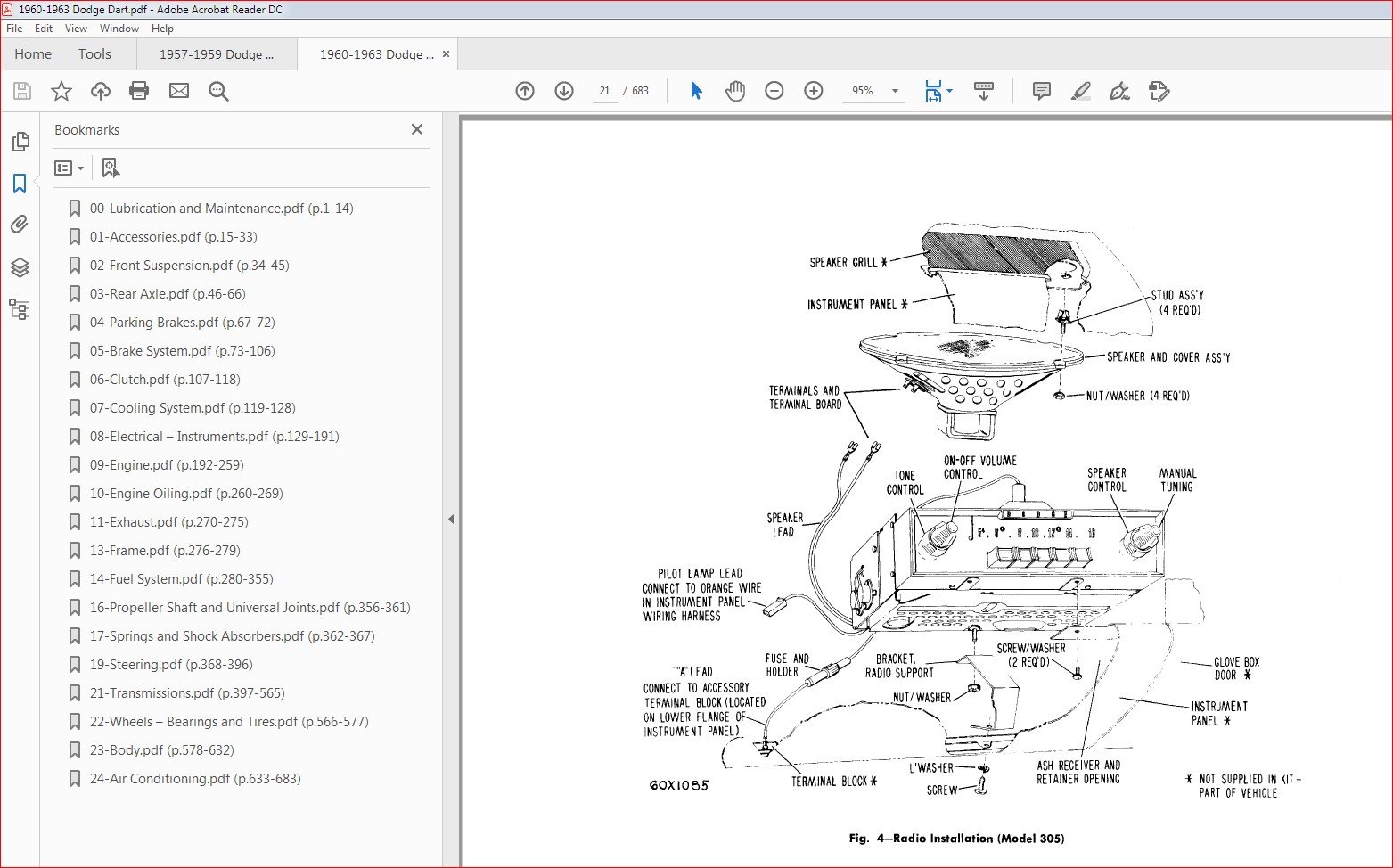Select the Highlight text tool
This screenshot has width=1393, height=868.
pos(1080,91)
